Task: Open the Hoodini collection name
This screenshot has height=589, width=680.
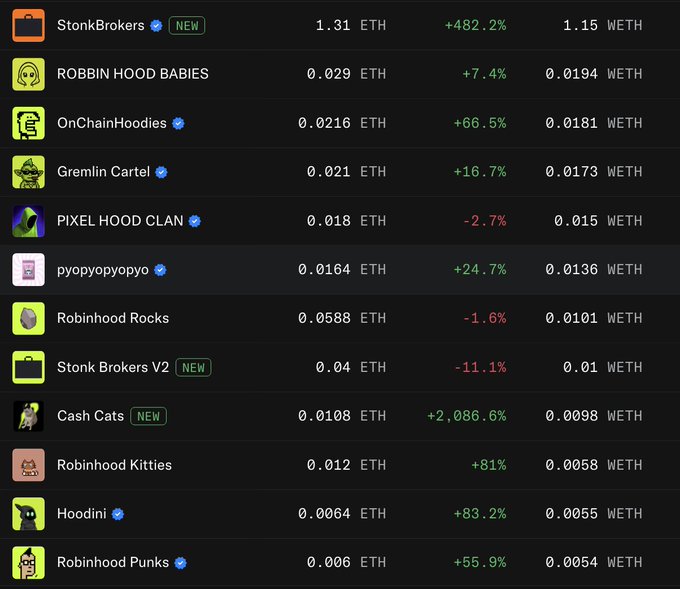Action: tap(82, 514)
